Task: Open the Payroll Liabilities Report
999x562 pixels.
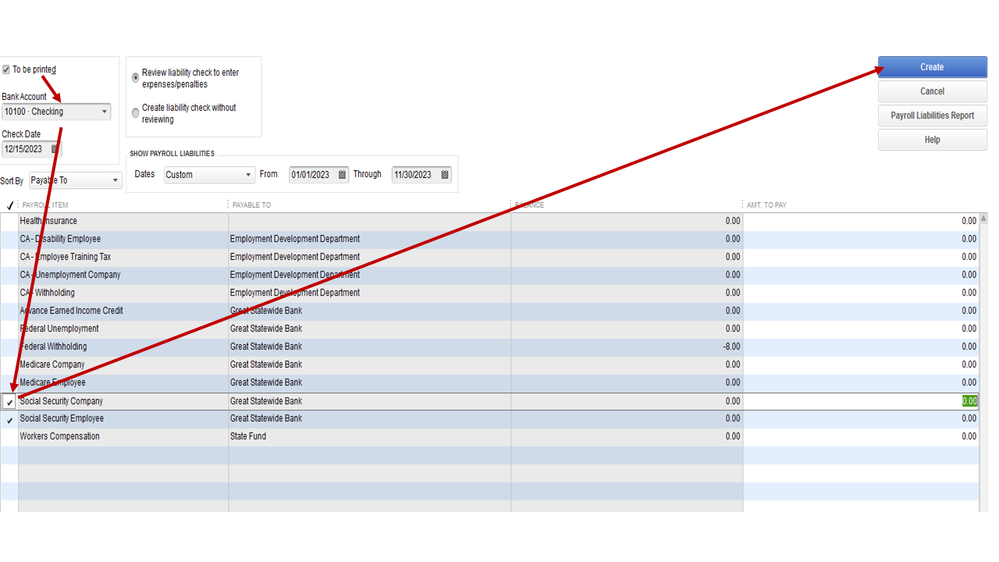Action: (x=932, y=115)
